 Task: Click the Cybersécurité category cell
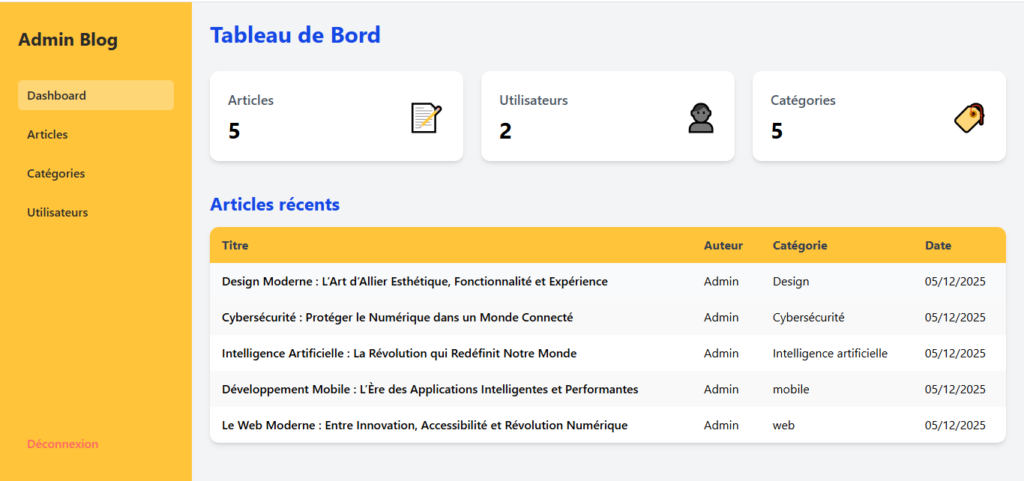[x=808, y=317]
